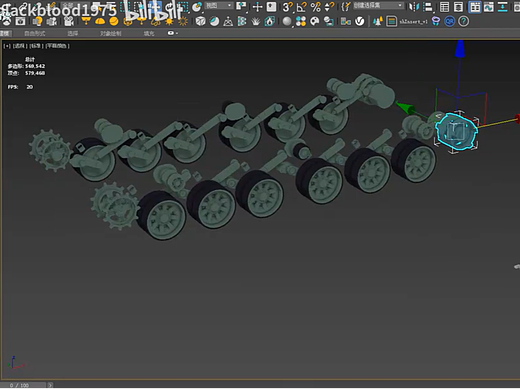
Task: Click the camera box icon in second row
Action: tap(20, 21)
